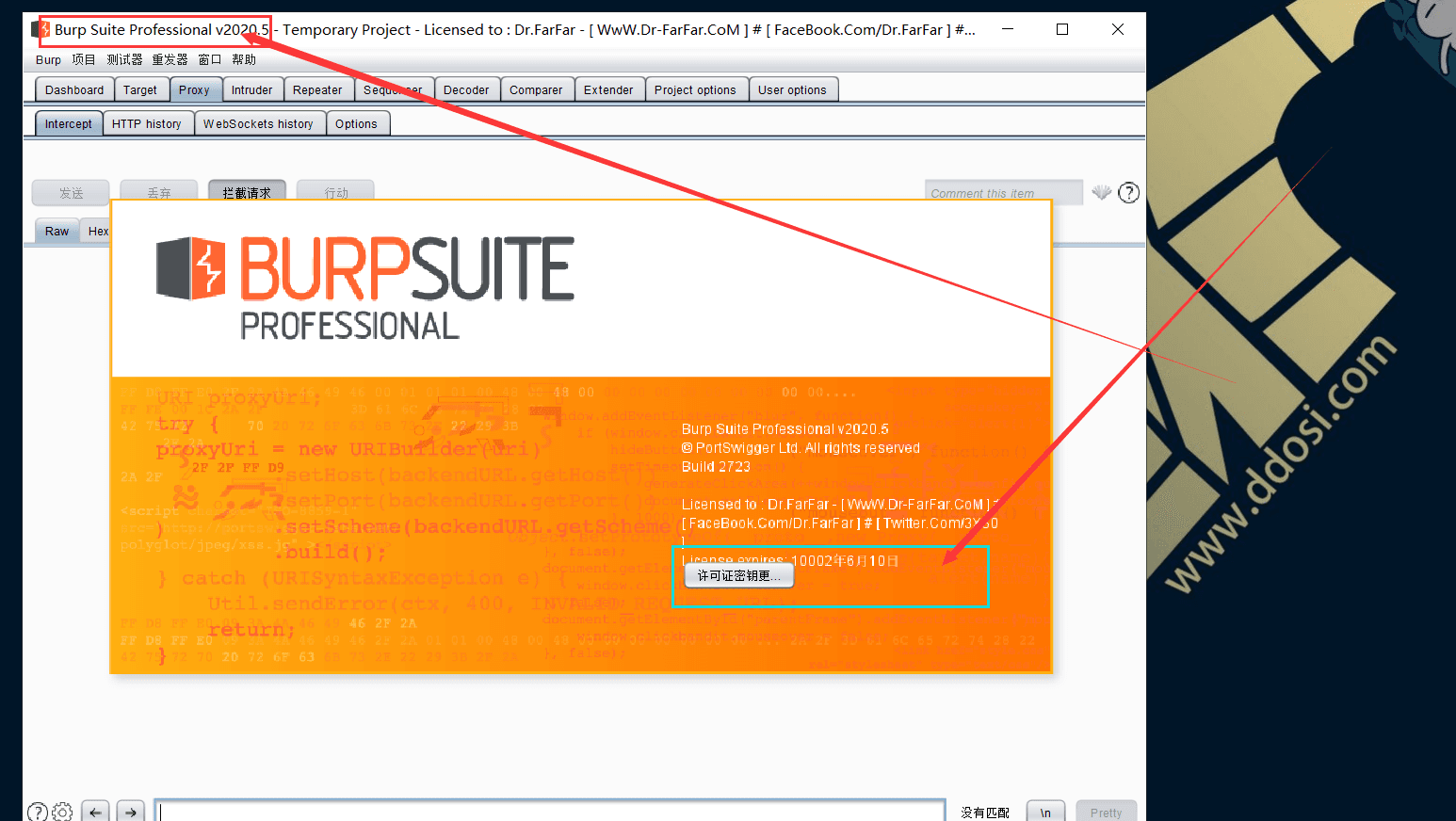
Task: Open the 行动 action button
Action: click(335, 192)
